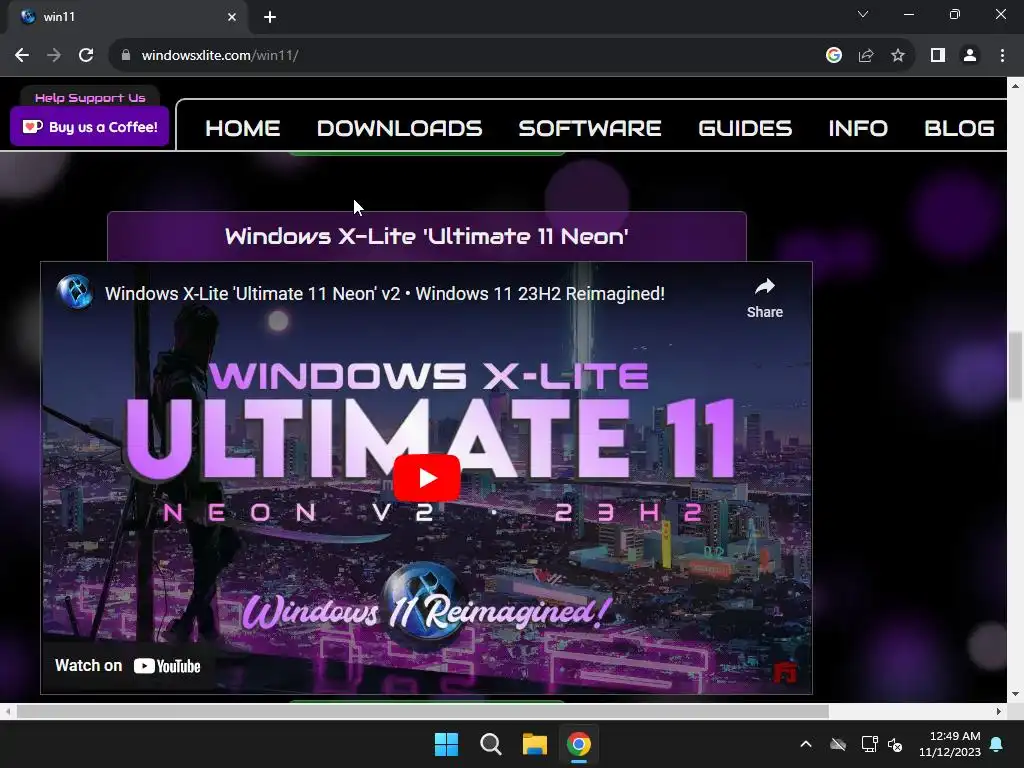Click Watch on YouTube
This screenshot has width=1024, height=768.
128,665
